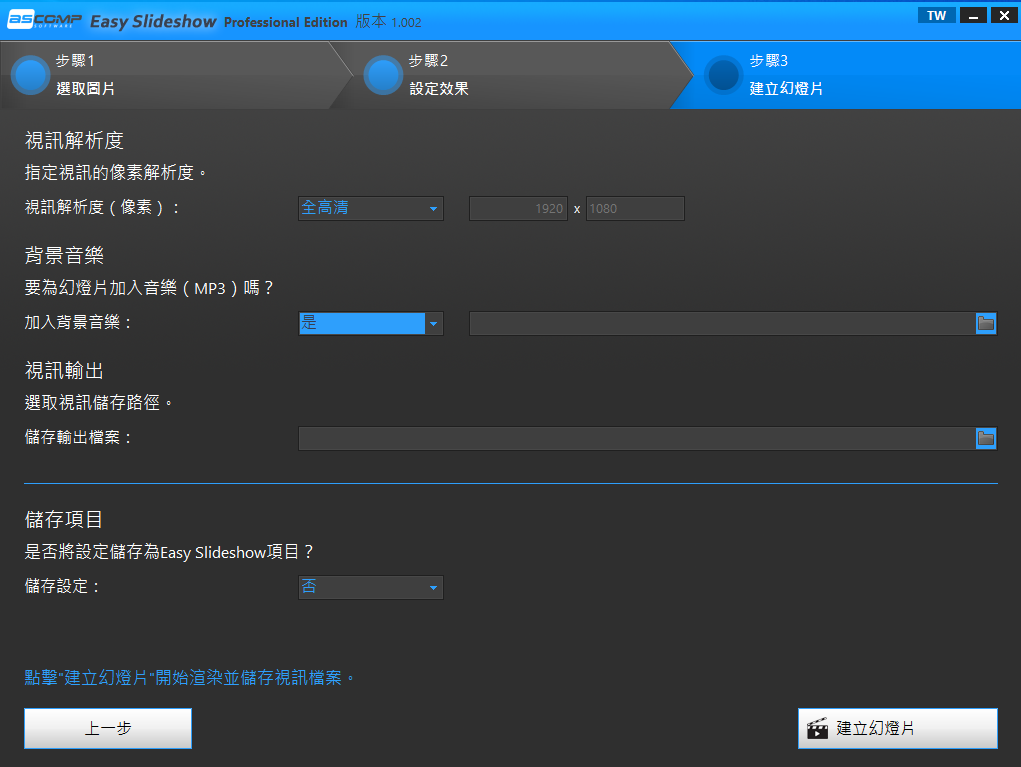Click the 背景音樂 section heading
The height and width of the screenshot is (767, 1021).
point(64,255)
